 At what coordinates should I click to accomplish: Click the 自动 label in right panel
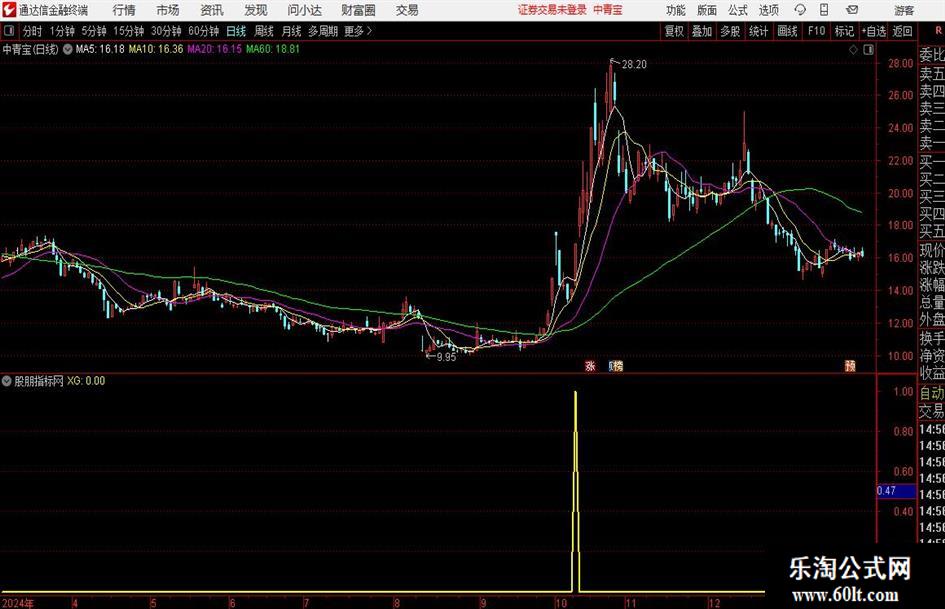932,393
